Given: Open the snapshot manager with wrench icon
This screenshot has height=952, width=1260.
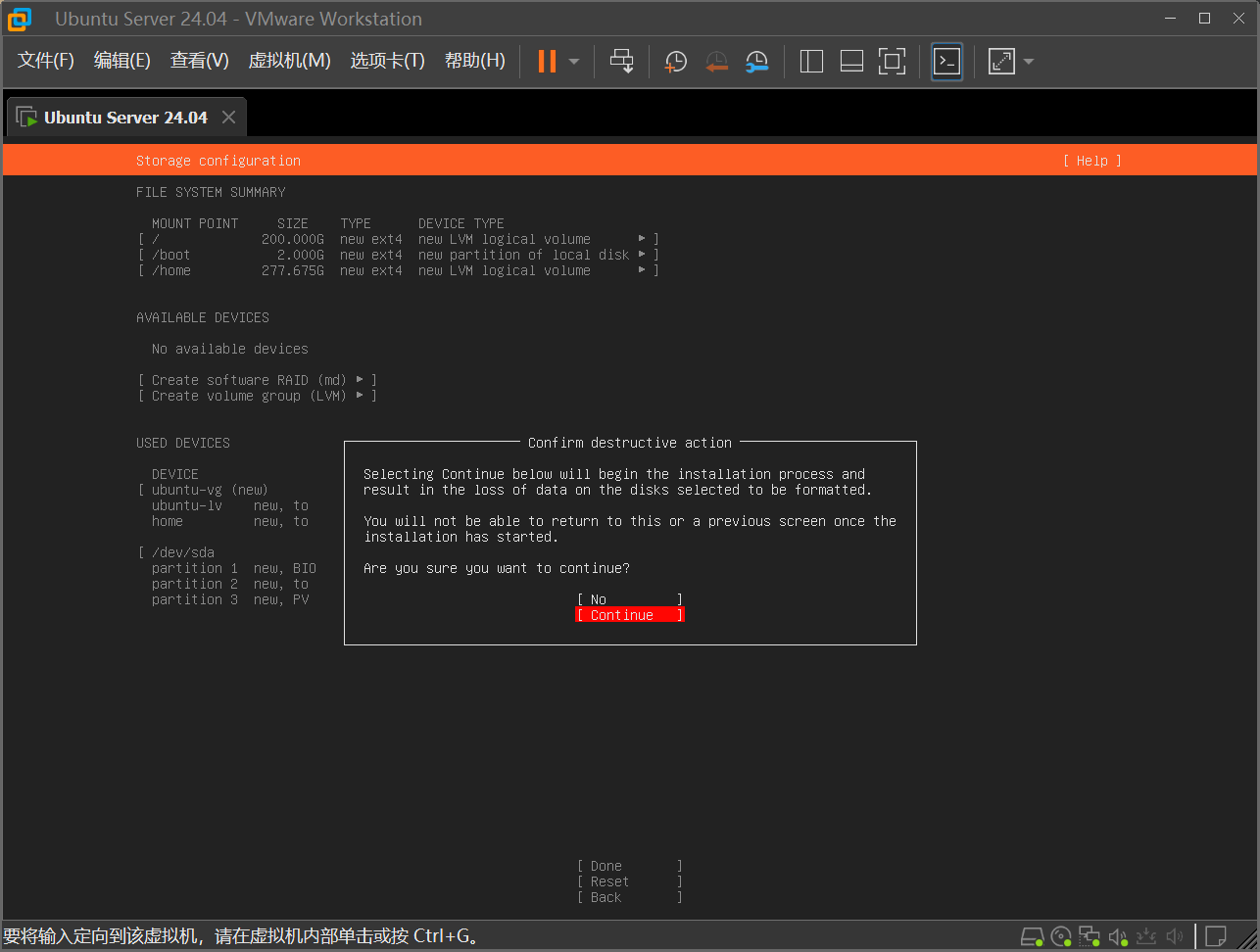Looking at the screenshot, I should pyautogui.click(x=756, y=62).
